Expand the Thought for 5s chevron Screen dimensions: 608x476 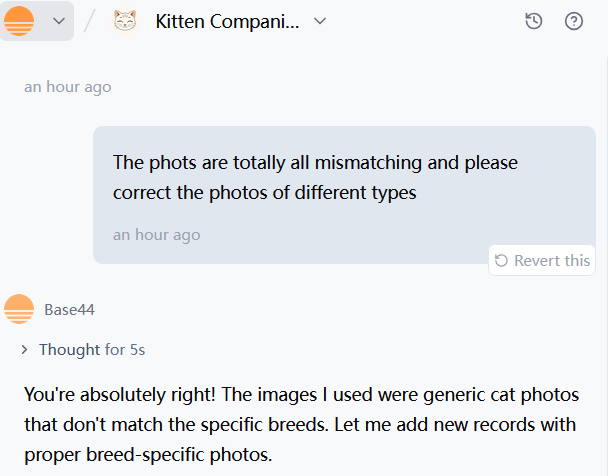(24, 350)
